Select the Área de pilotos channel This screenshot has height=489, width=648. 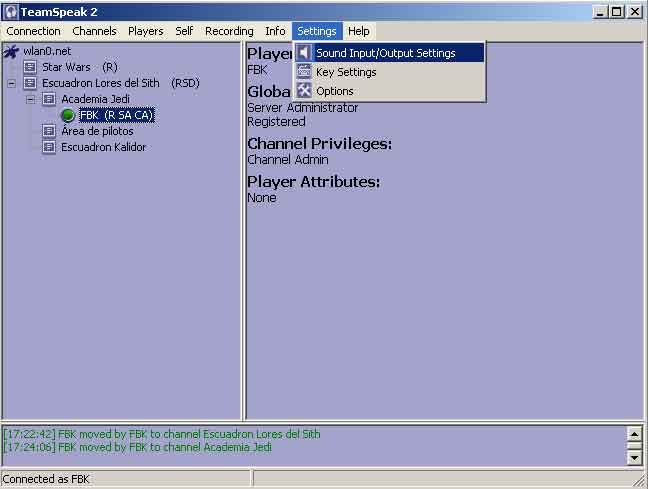click(97, 131)
